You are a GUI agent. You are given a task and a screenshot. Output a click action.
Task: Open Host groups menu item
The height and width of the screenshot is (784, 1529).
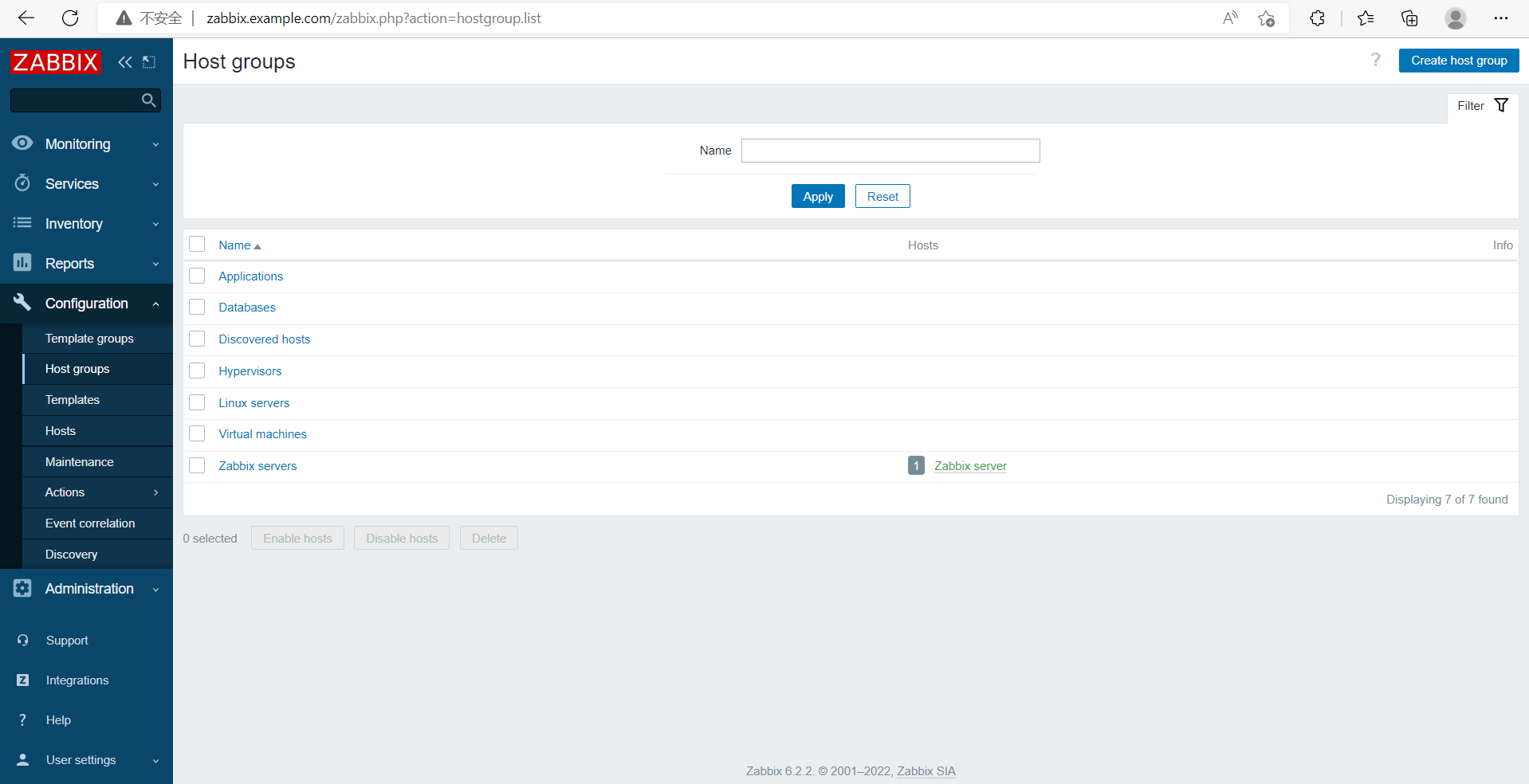pyautogui.click(x=98, y=369)
